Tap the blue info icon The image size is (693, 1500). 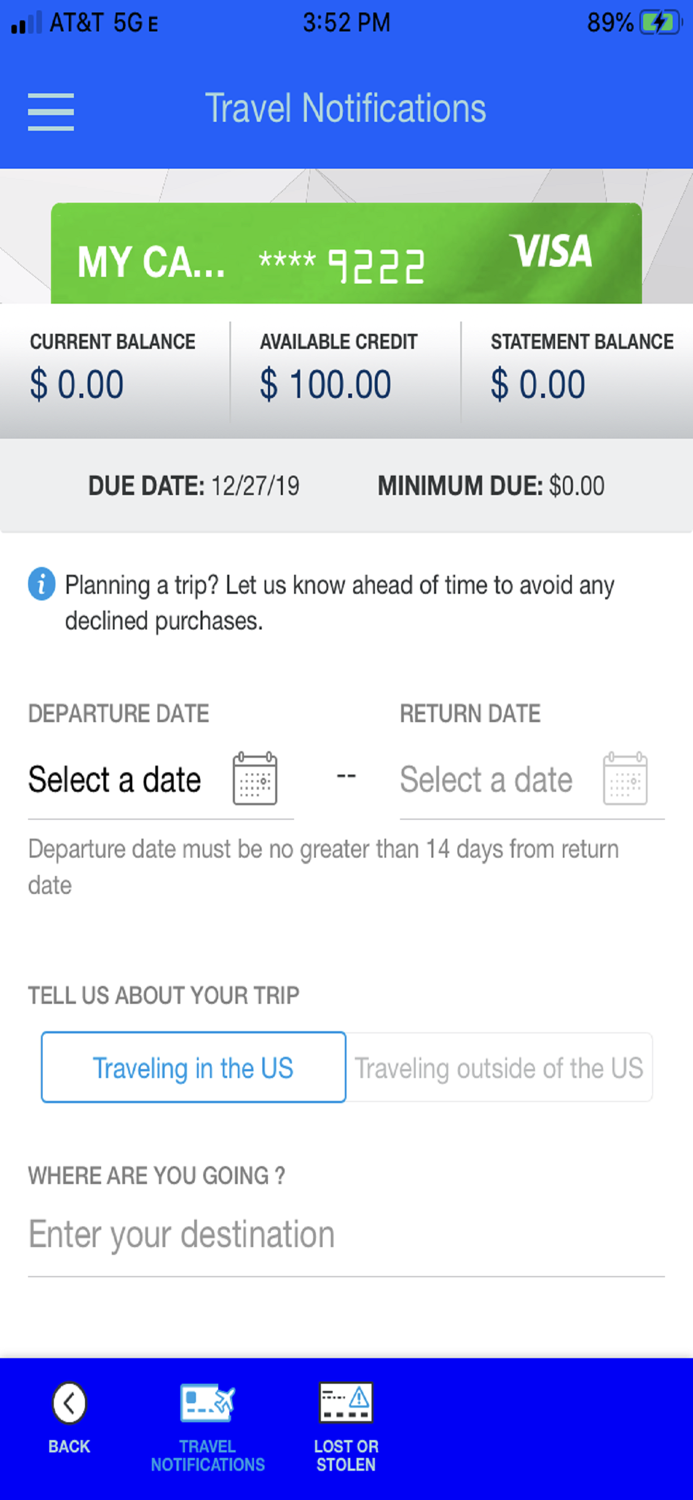[x=41, y=584]
